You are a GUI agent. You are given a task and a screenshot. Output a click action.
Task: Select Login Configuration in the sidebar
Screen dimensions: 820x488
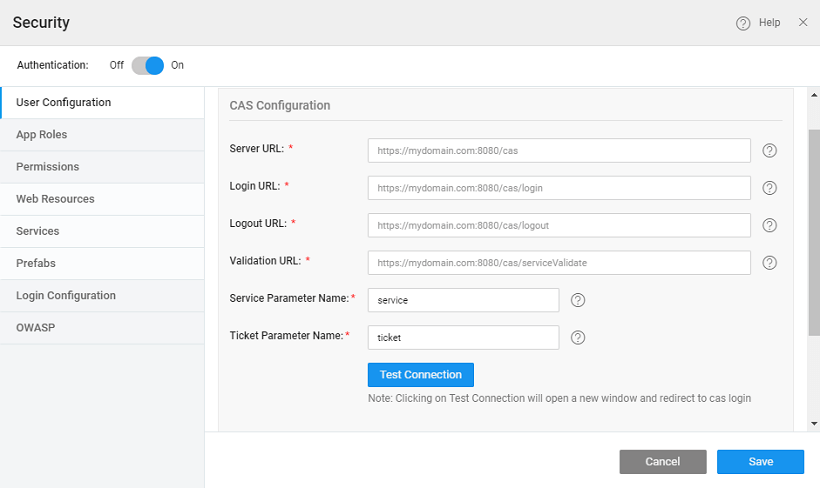click(66, 296)
